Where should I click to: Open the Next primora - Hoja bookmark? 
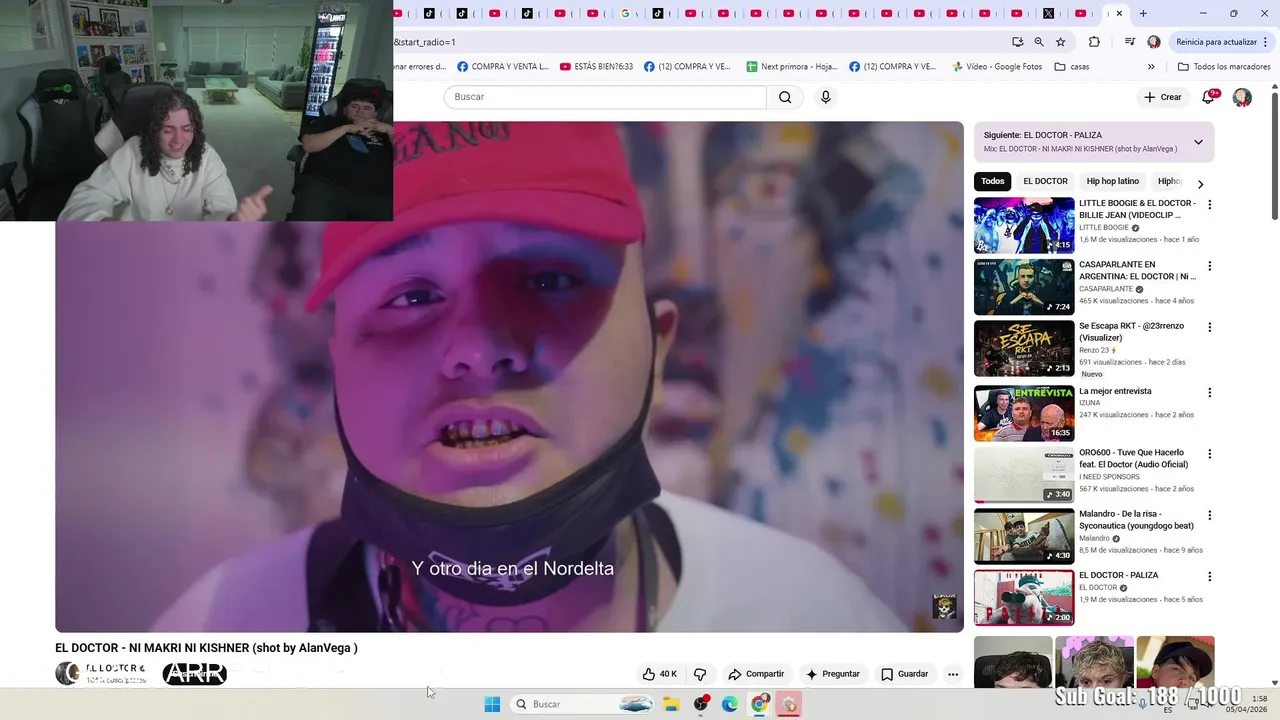(792, 67)
